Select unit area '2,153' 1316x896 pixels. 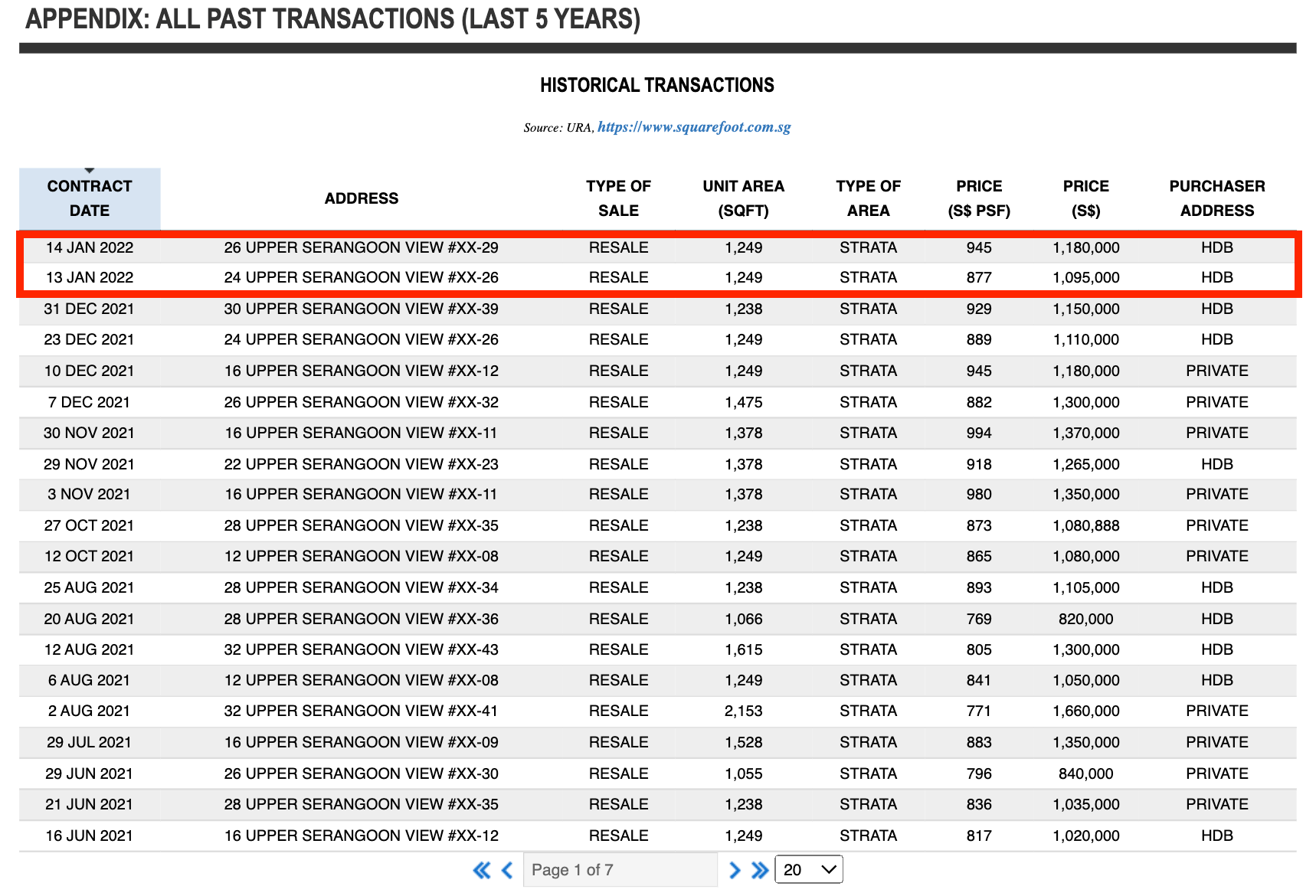point(744,711)
